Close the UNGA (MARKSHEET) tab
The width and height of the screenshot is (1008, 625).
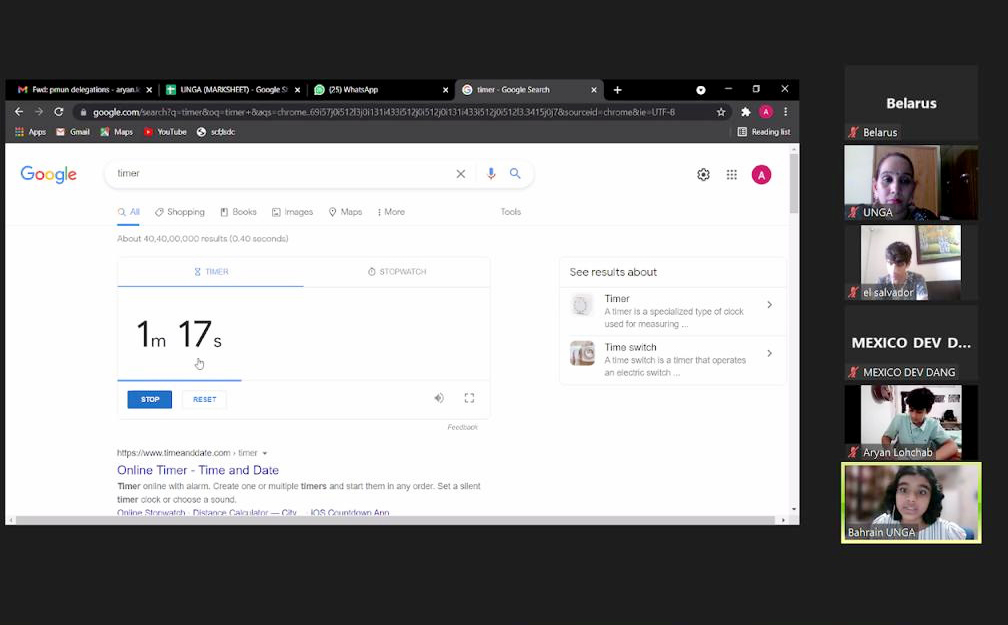pyautogui.click(x=298, y=90)
